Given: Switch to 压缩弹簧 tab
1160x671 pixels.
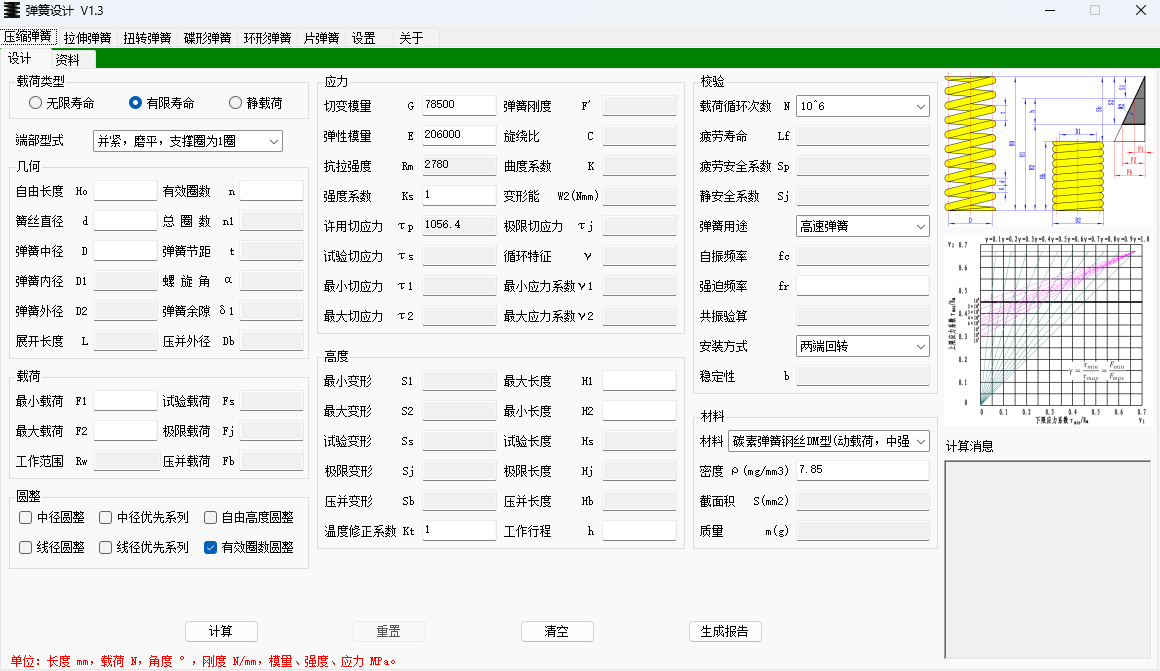Looking at the screenshot, I should (x=28, y=36).
